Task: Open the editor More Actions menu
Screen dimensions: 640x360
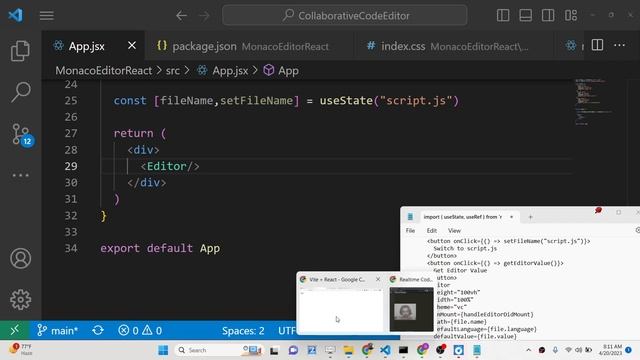Action: pos(620,45)
